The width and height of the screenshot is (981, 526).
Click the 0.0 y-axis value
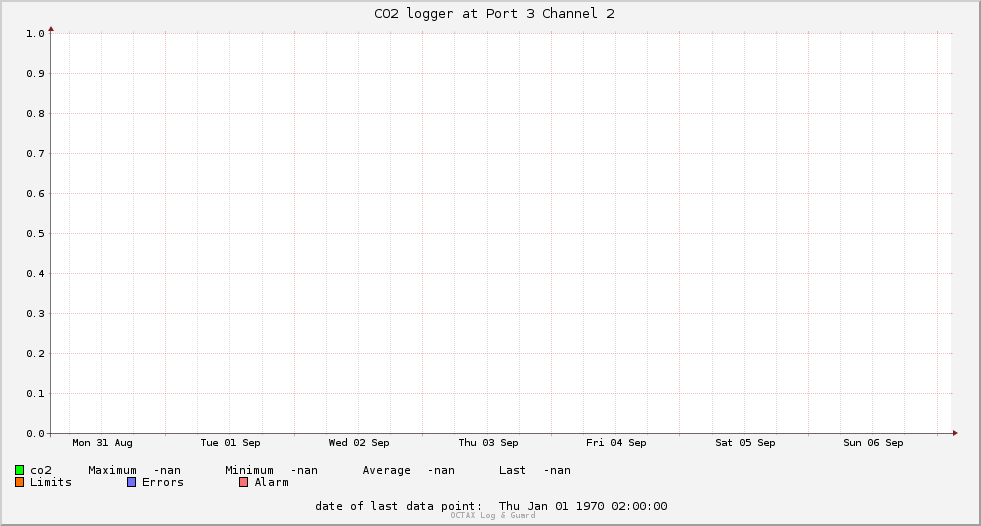(35, 433)
